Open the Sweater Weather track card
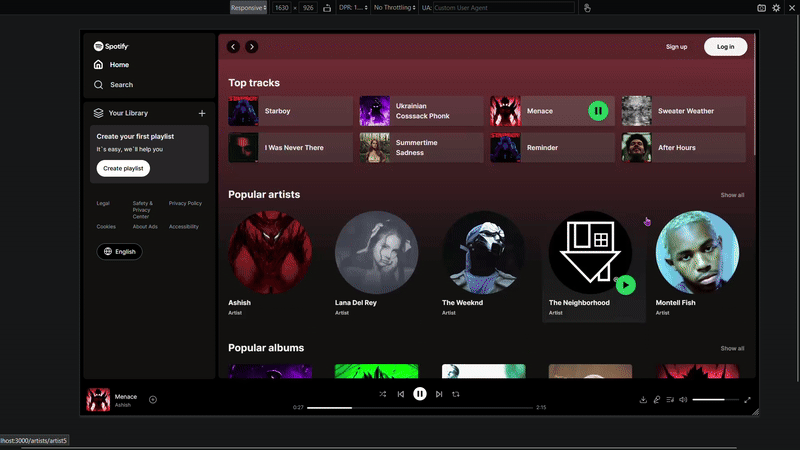Screen dimensions: 800x450 pos(684,111)
